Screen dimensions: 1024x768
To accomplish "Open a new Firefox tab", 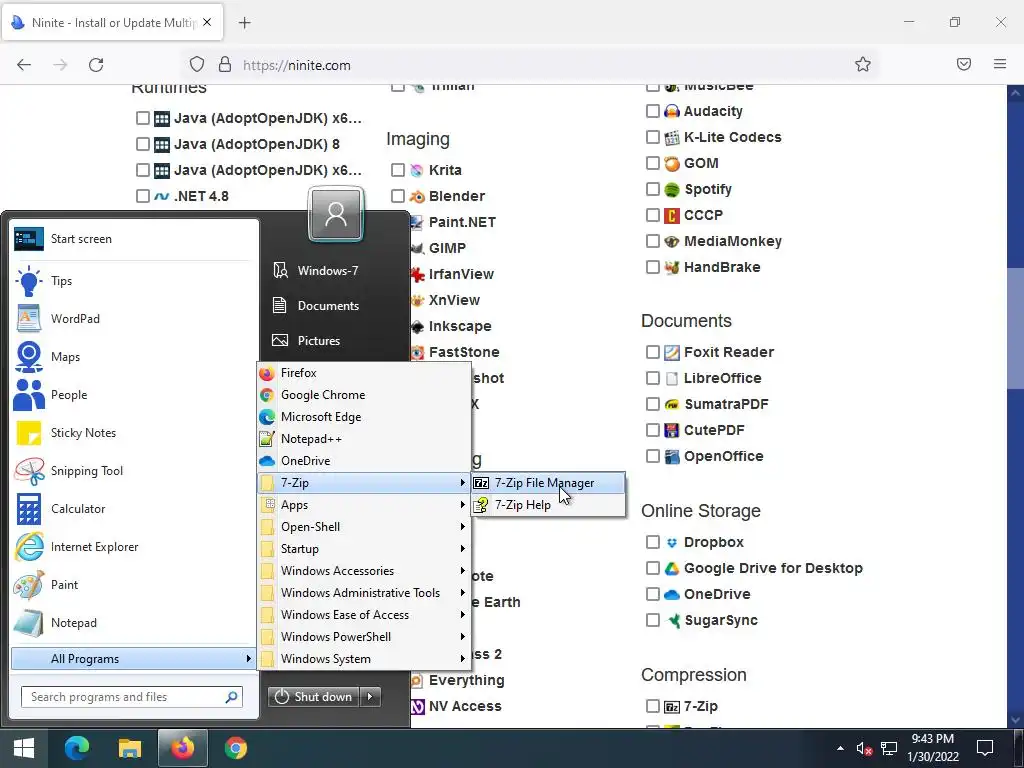I will click(245, 23).
